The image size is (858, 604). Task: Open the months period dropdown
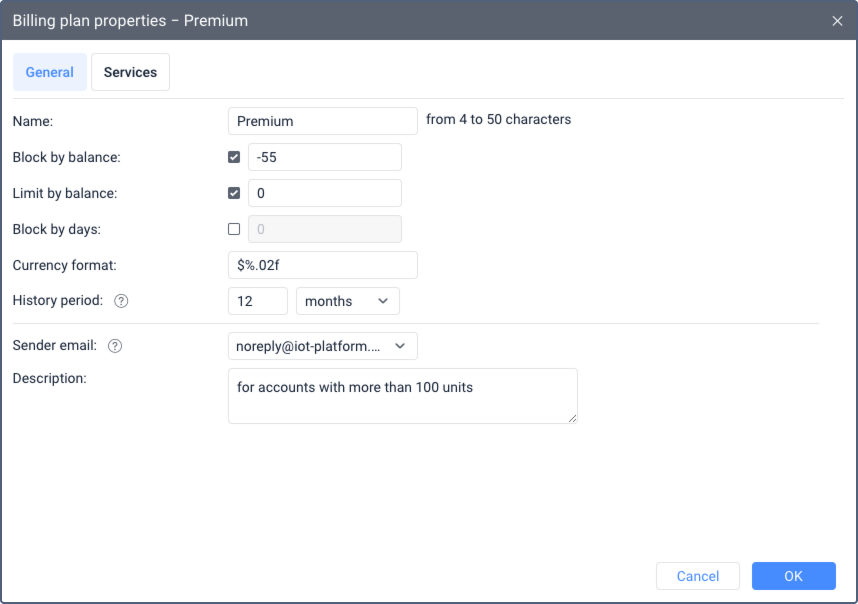(x=347, y=301)
